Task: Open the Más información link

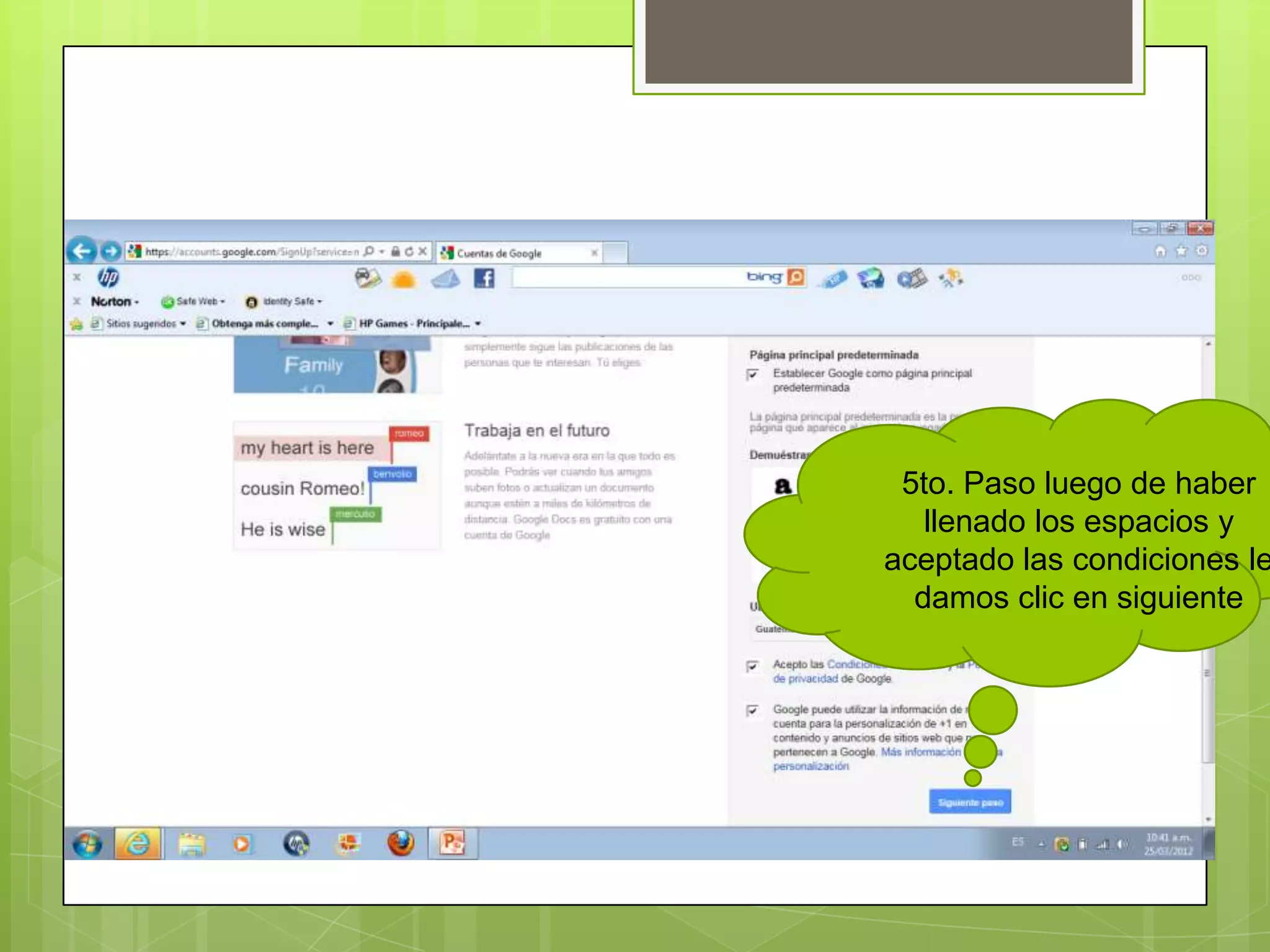Action: [920, 752]
